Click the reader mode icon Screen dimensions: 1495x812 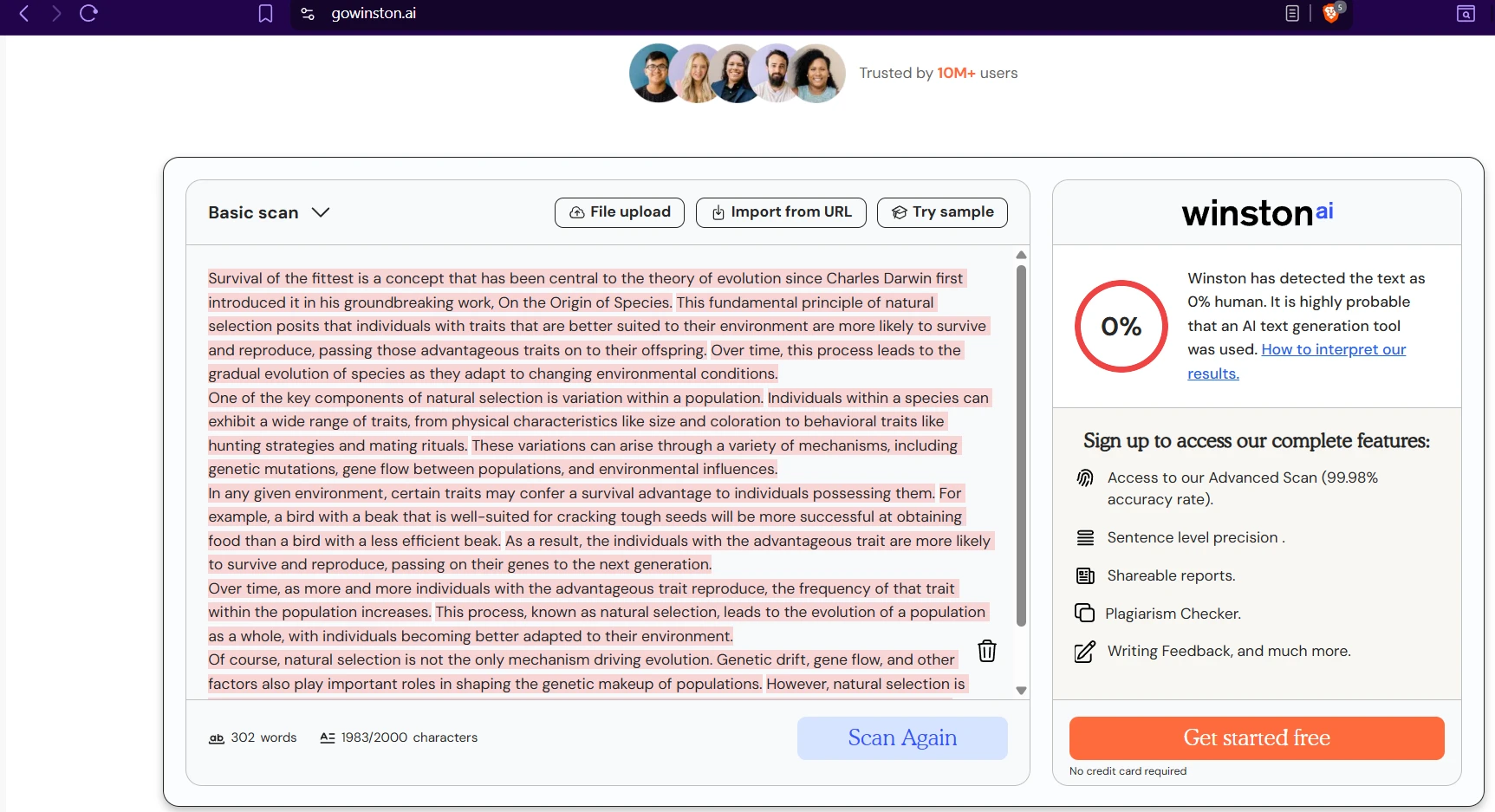pos(1292,13)
